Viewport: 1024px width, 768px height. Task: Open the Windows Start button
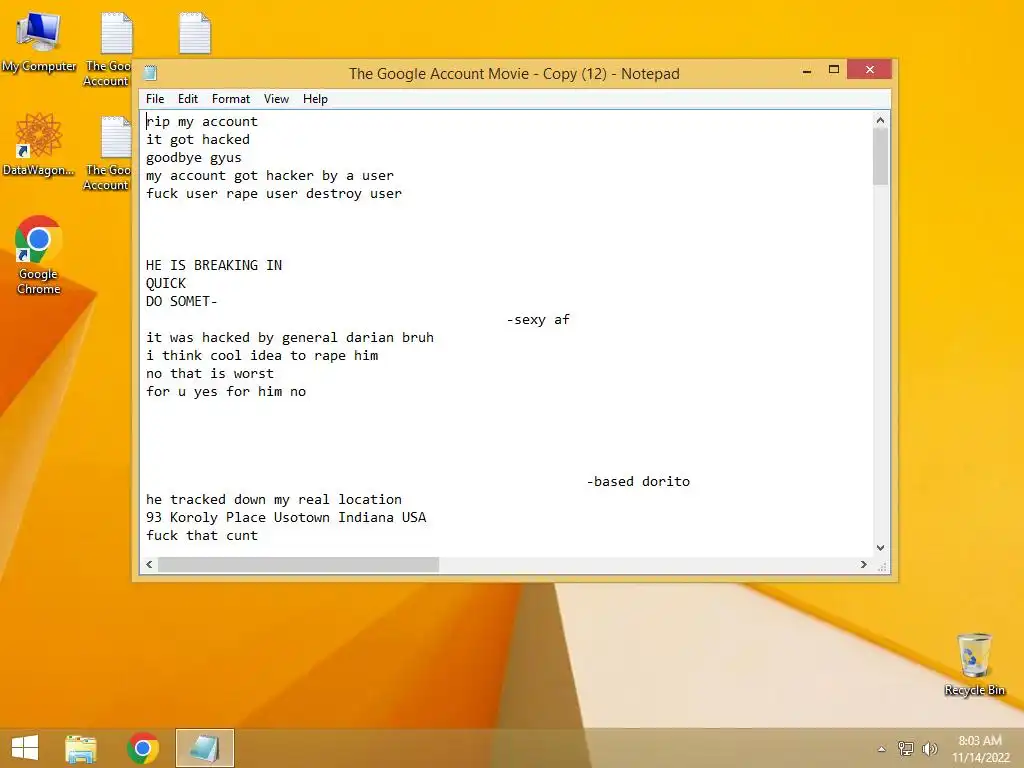click(25, 748)
